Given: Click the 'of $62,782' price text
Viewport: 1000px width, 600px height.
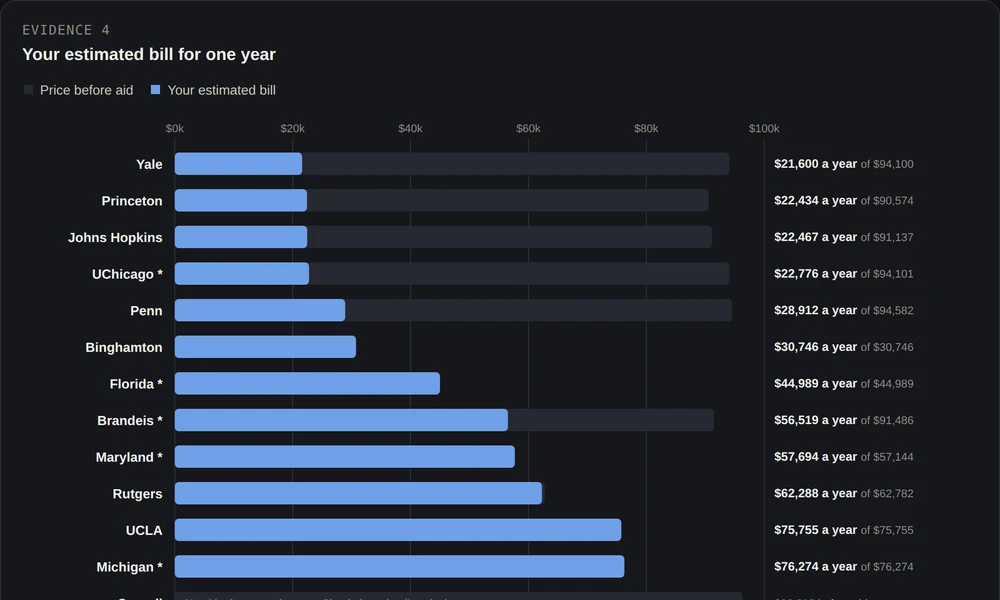Looking at the screenshot, I should pos(887,494).
